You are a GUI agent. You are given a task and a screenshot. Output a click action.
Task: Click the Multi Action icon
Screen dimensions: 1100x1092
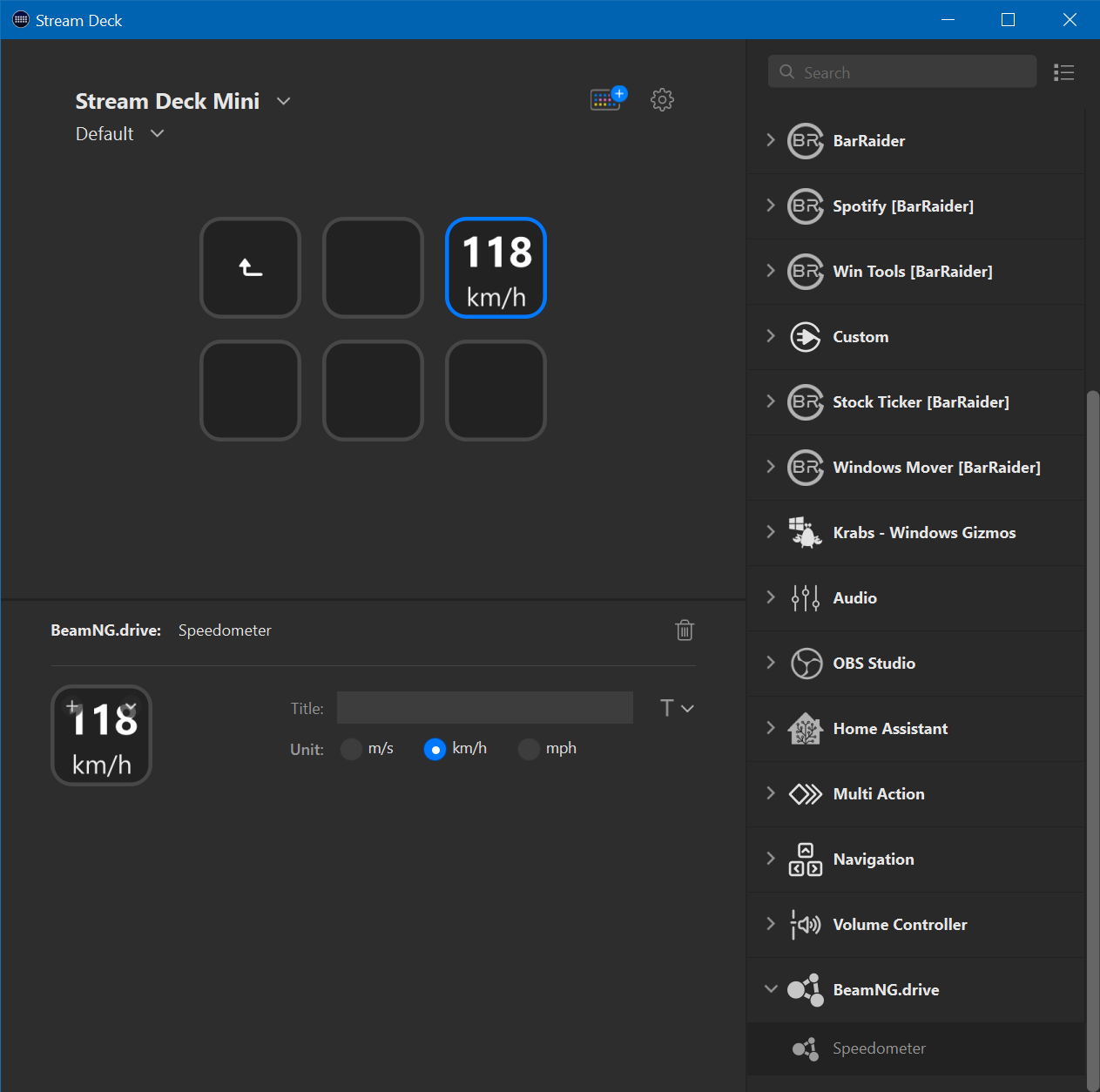coord(806,794)
